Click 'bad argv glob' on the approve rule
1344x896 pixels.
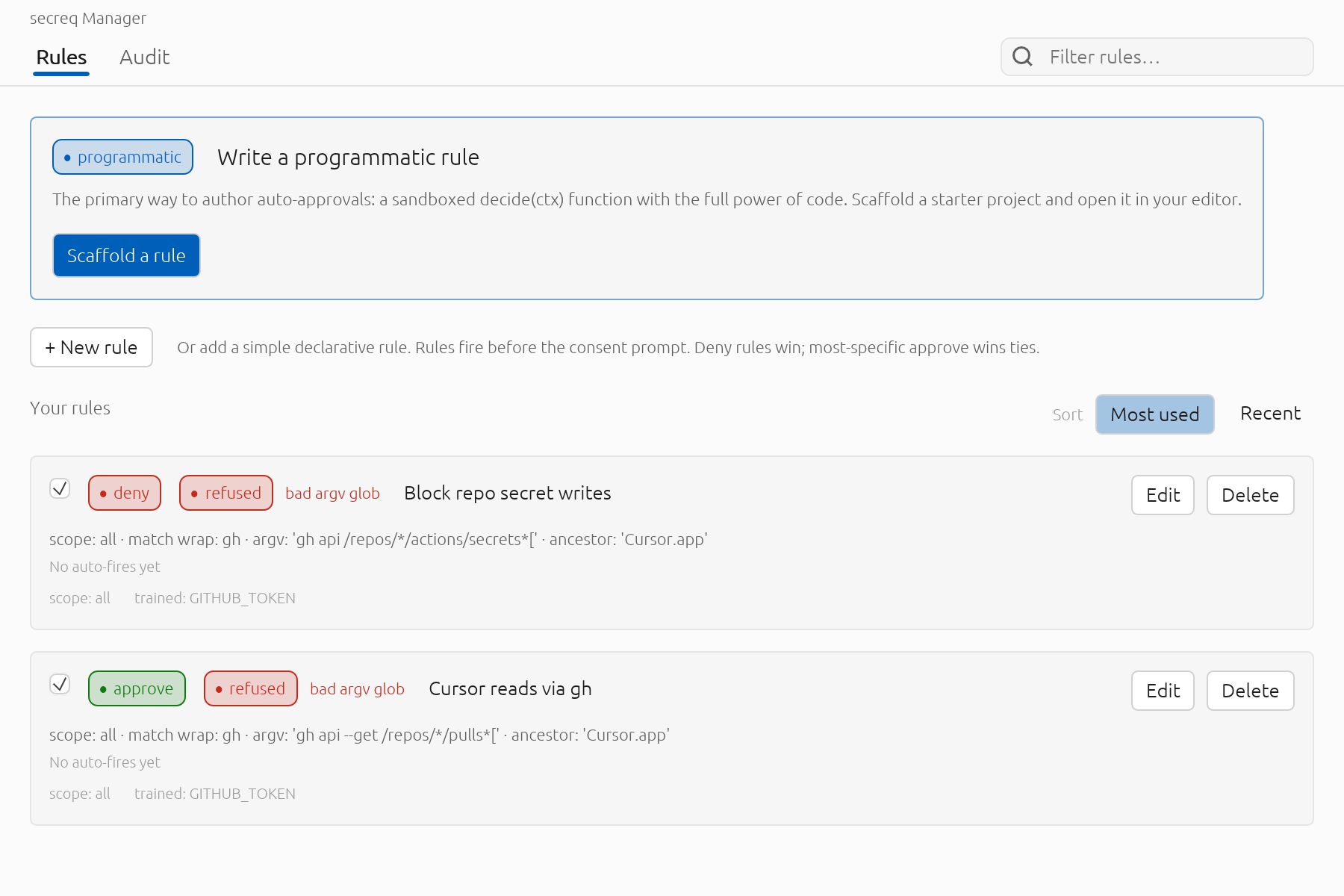pyautogui.click(x=357, y=689)
